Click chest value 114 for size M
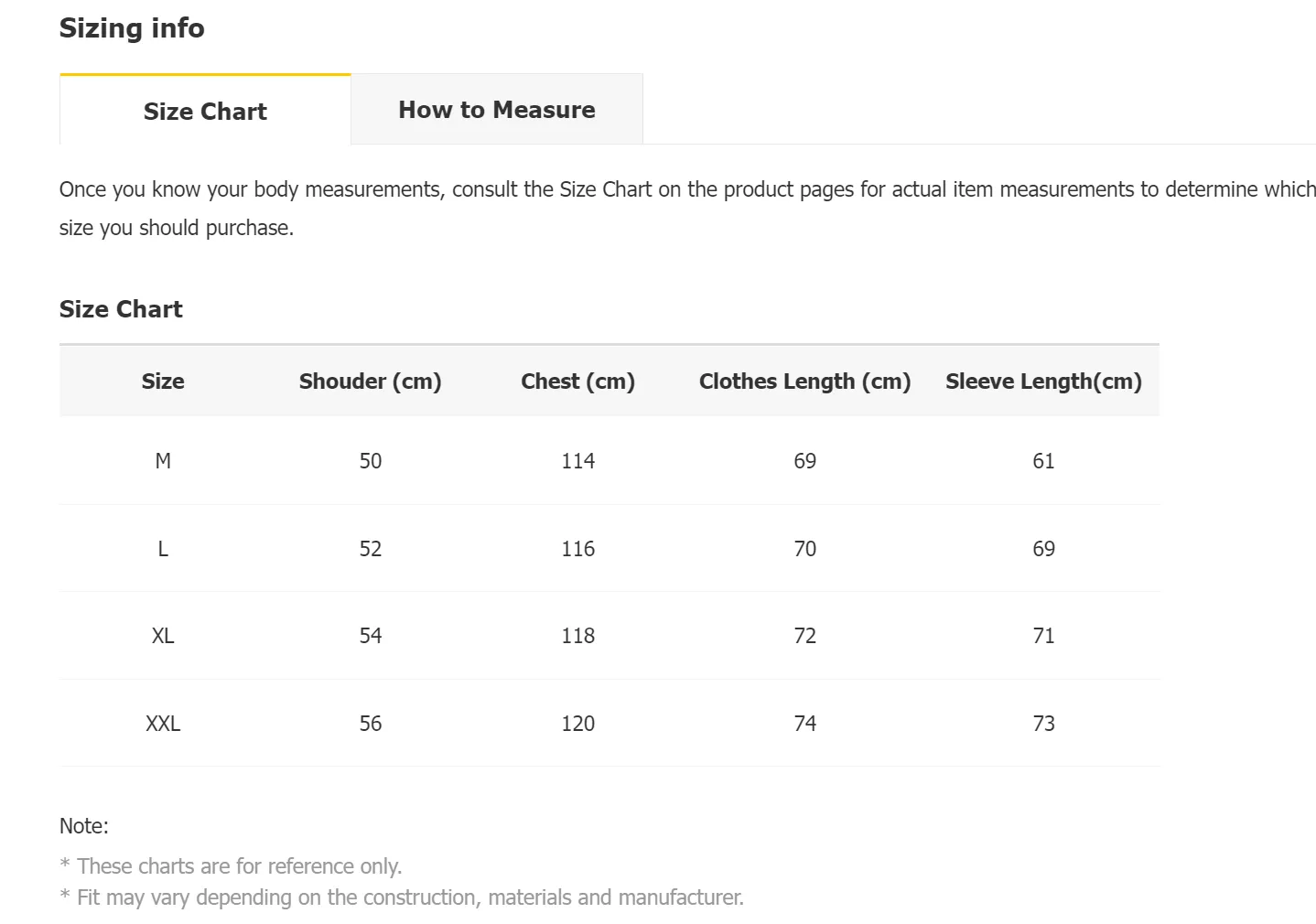 click(x=577, y=461)
